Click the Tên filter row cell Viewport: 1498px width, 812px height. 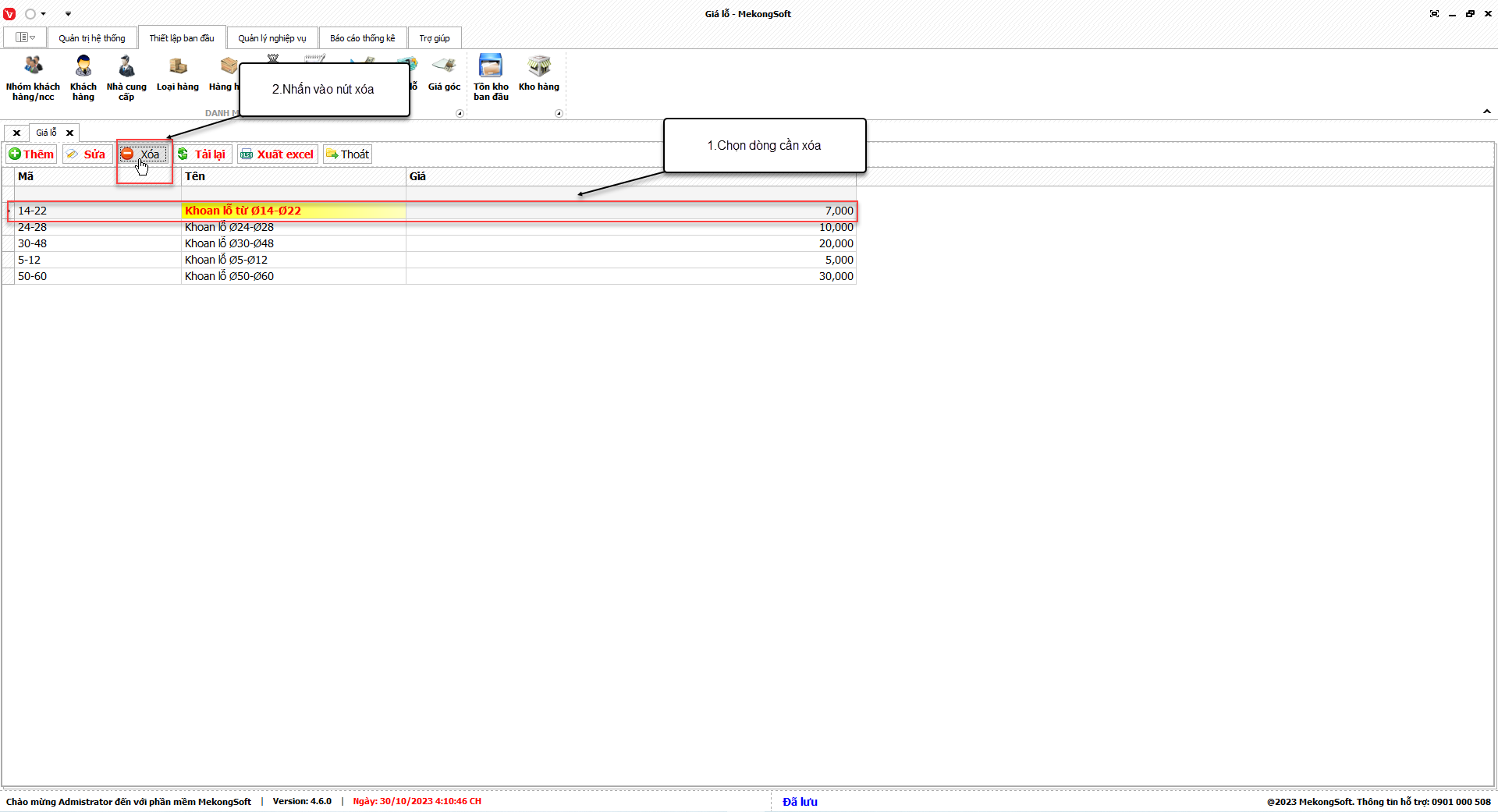293,193
